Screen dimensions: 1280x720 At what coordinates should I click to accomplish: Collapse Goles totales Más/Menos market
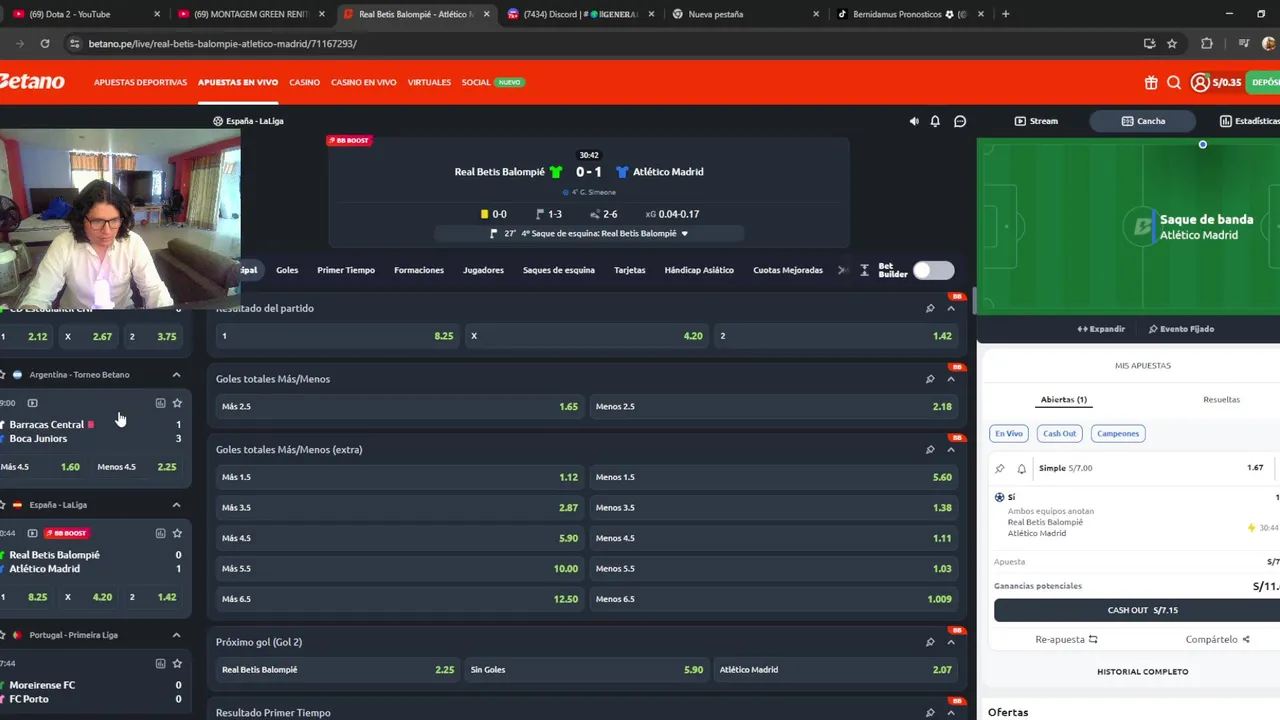click(x=951, y=379)
